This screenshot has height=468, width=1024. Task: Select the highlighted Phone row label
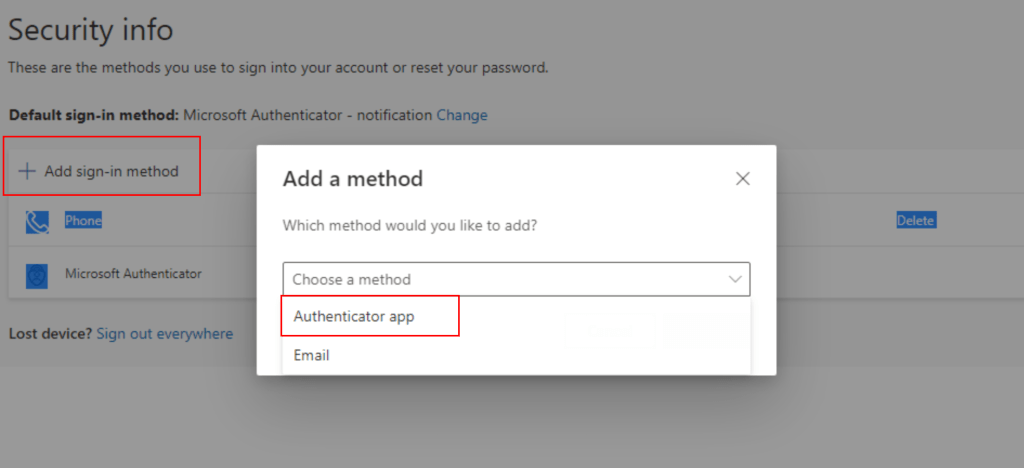(x=83, y=221)
